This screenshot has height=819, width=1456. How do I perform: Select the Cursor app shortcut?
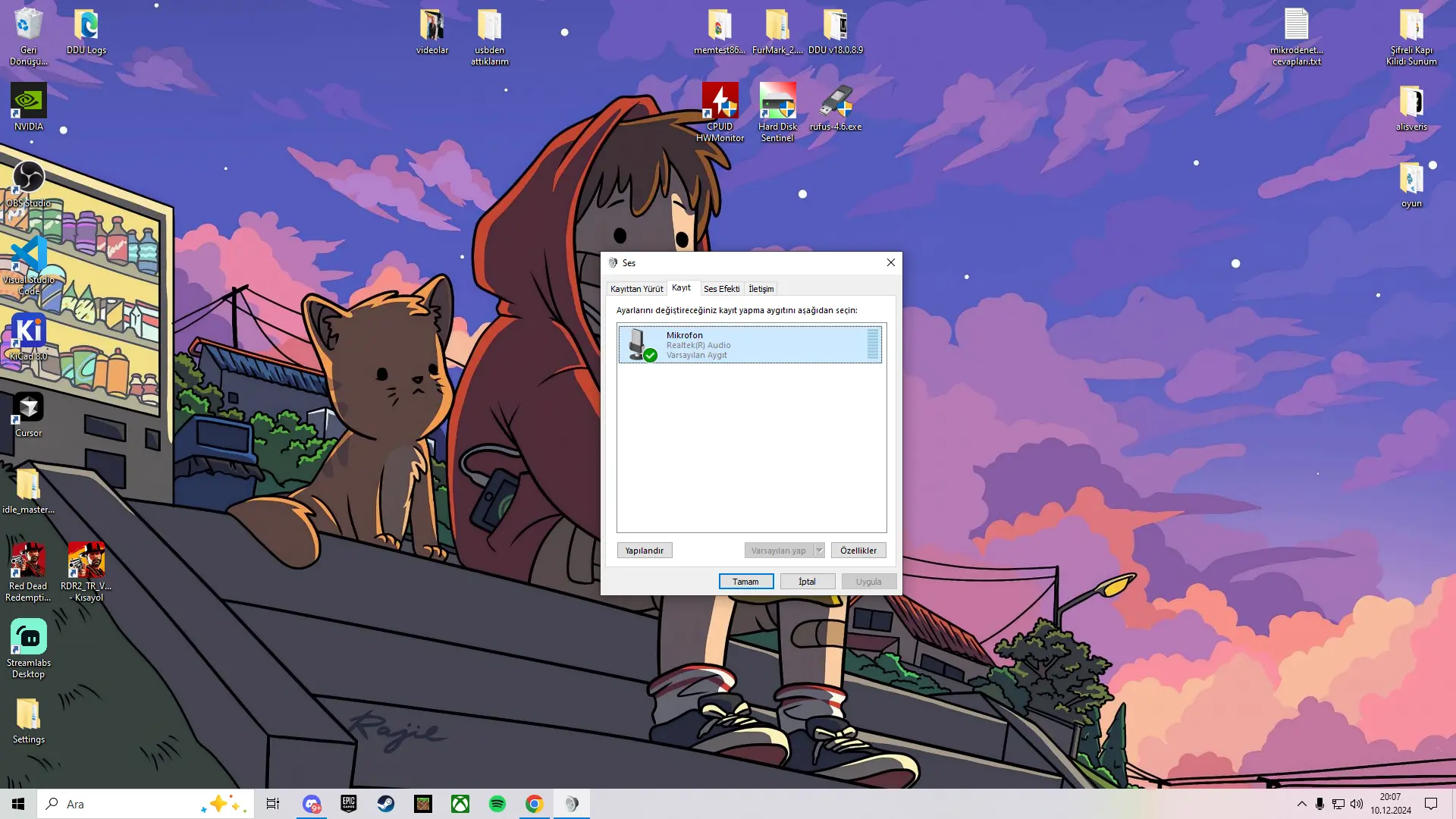coord(28,414)
